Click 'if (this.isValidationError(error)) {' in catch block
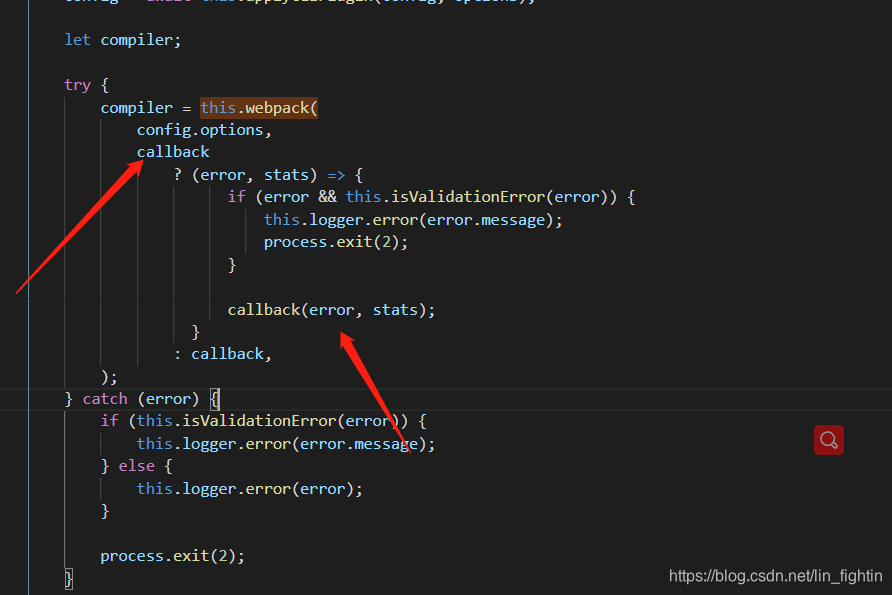This screenshot has width=892, height=595. 263,421
